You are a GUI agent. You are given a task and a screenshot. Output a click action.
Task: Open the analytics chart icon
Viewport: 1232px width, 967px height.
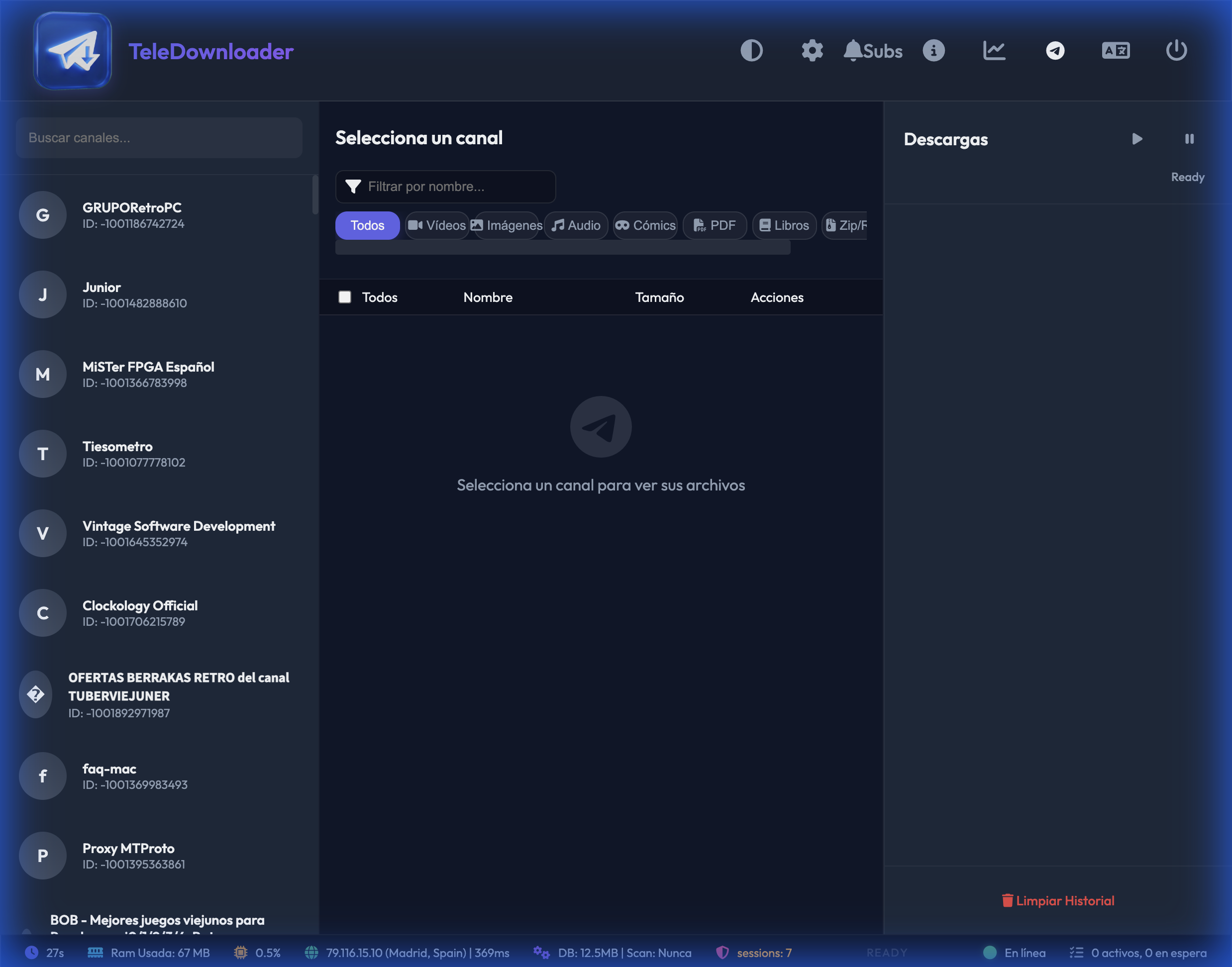pos(995,50)
